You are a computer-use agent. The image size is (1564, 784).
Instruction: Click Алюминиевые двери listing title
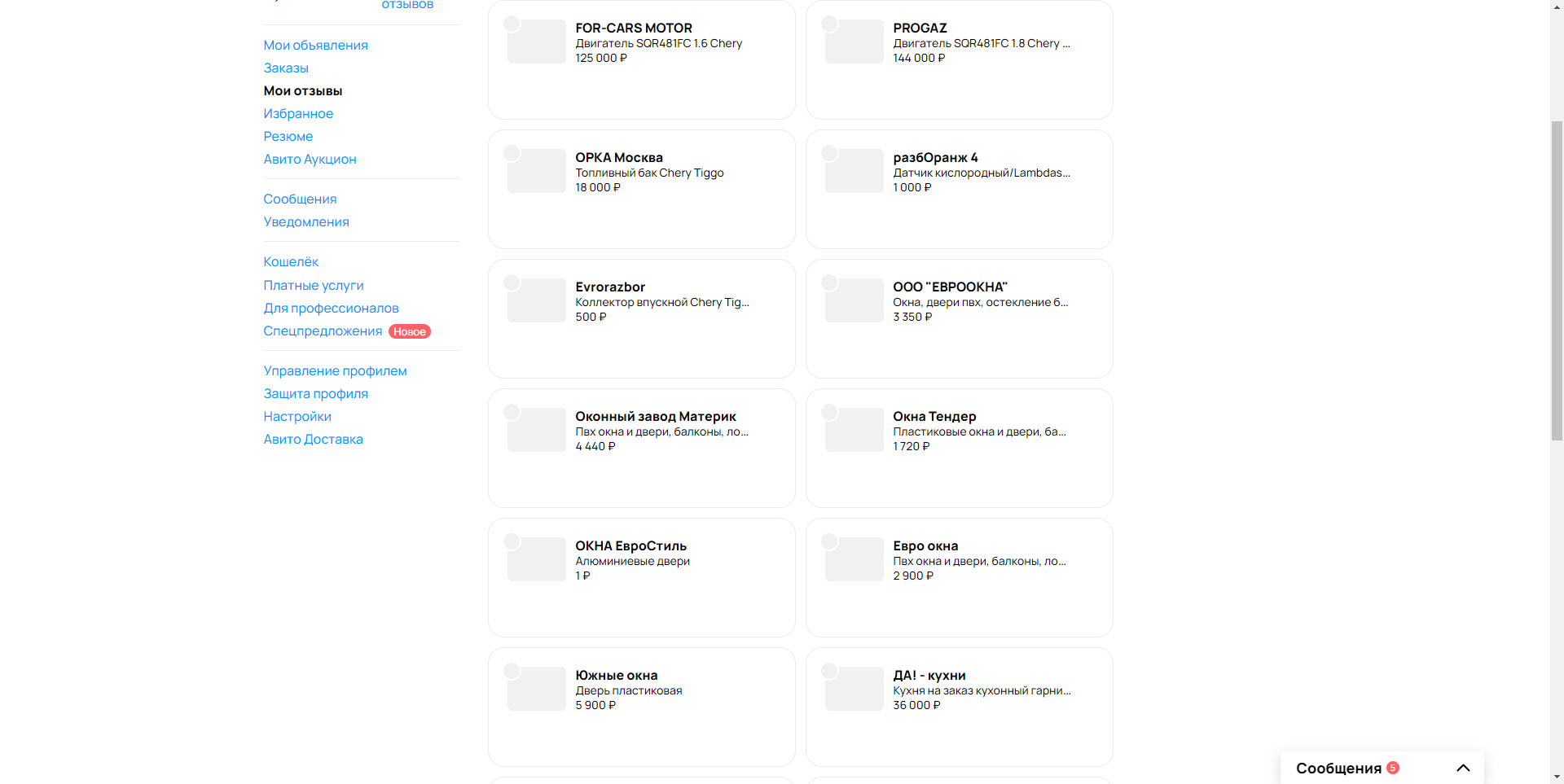tap(632, 561)
